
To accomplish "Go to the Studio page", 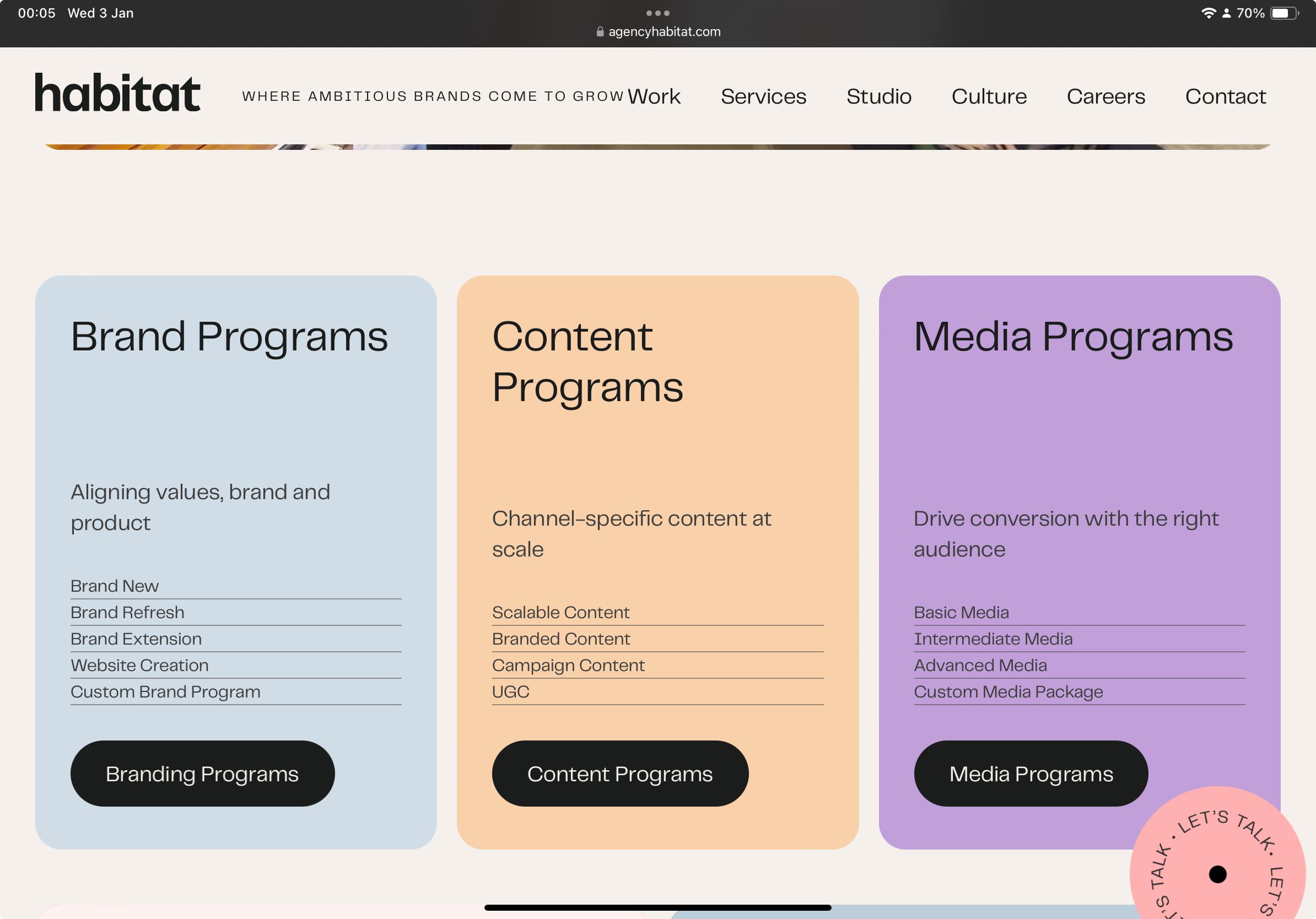I will [878, 96].
